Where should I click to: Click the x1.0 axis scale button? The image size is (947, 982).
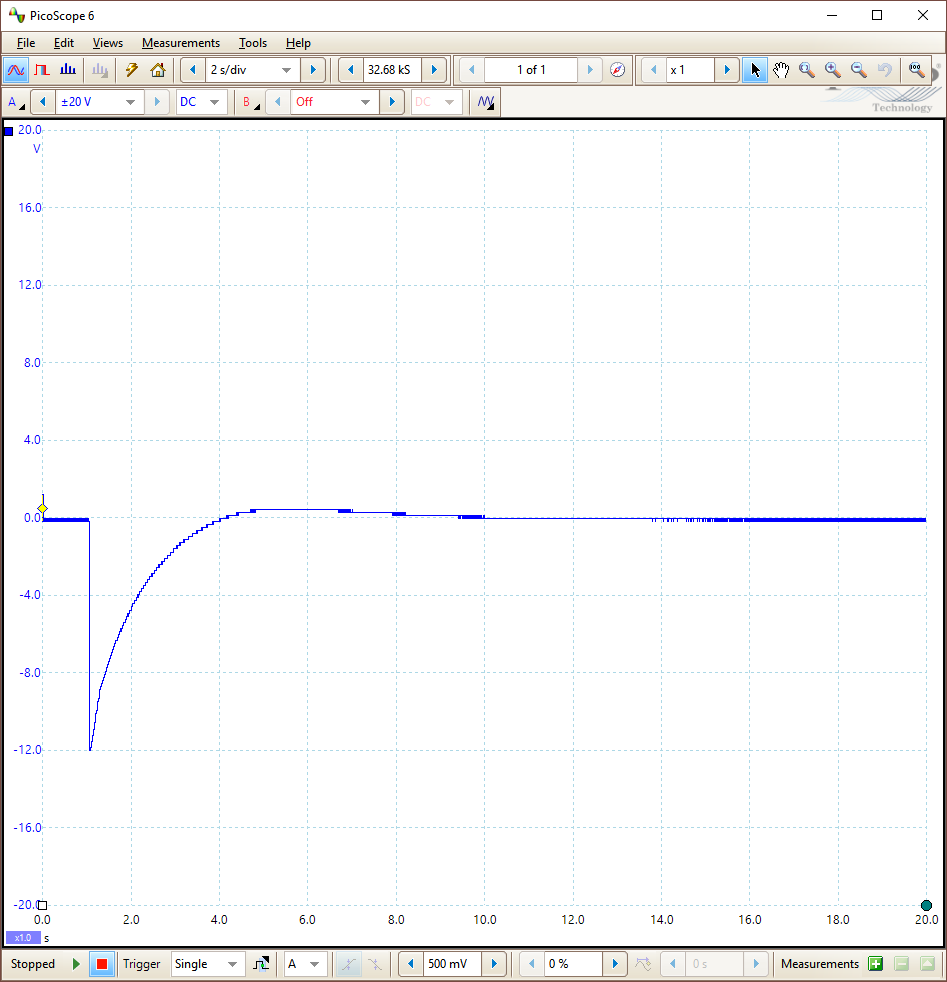23,938
